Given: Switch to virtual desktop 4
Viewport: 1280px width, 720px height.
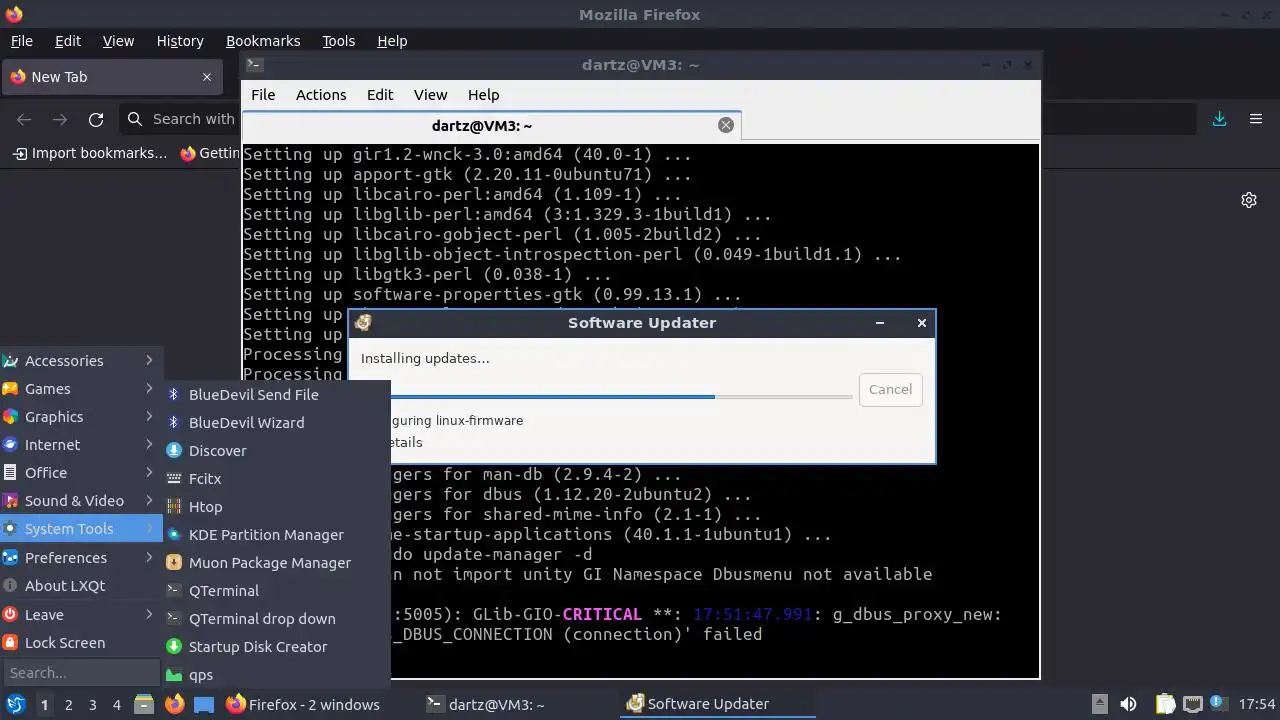Looking at the screenshot, I should pyautogui.click(x=116, y=705).
